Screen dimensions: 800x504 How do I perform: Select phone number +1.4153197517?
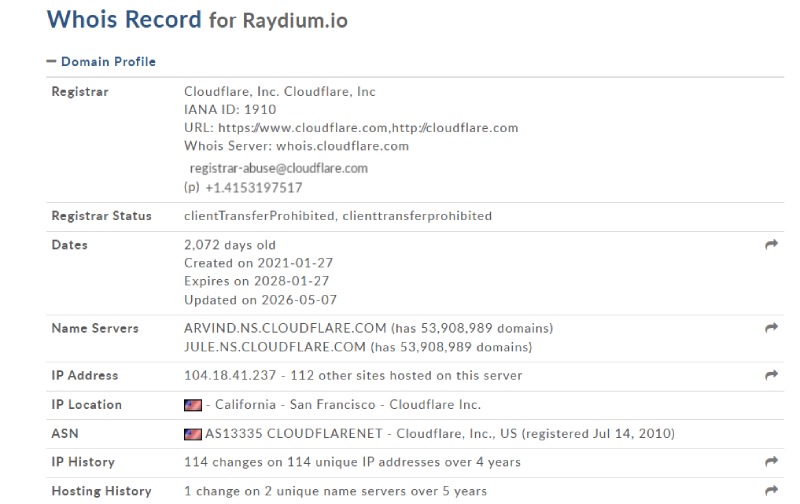tap(254, 188)
